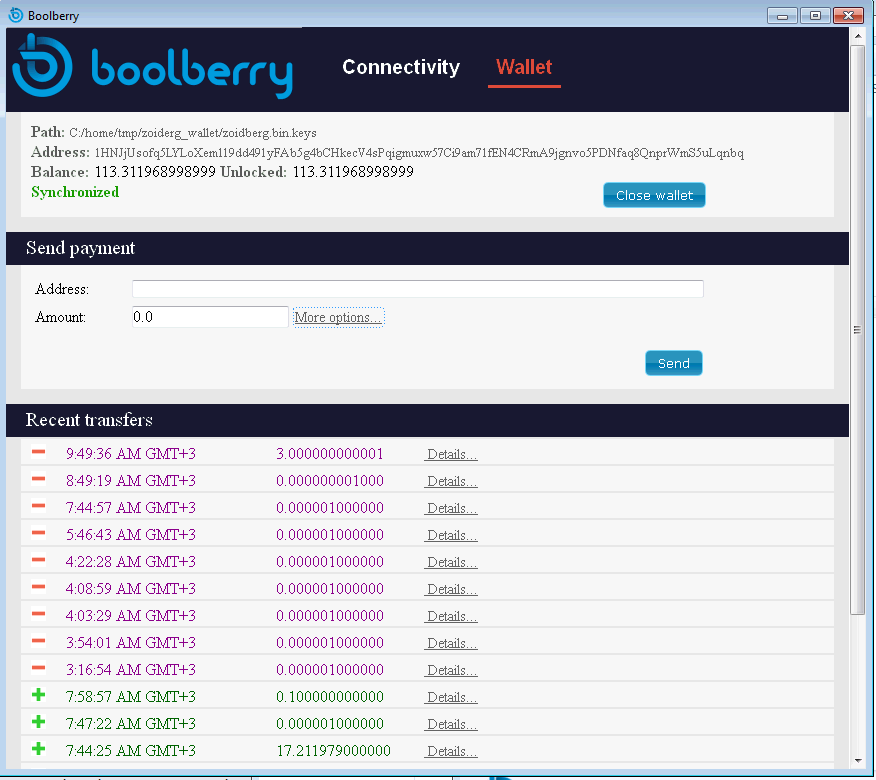The width and height of the screenshot is (876, 780).
Task: Click the green Synchronized status text
Action: pyautogui.click(x=75, y=192)
